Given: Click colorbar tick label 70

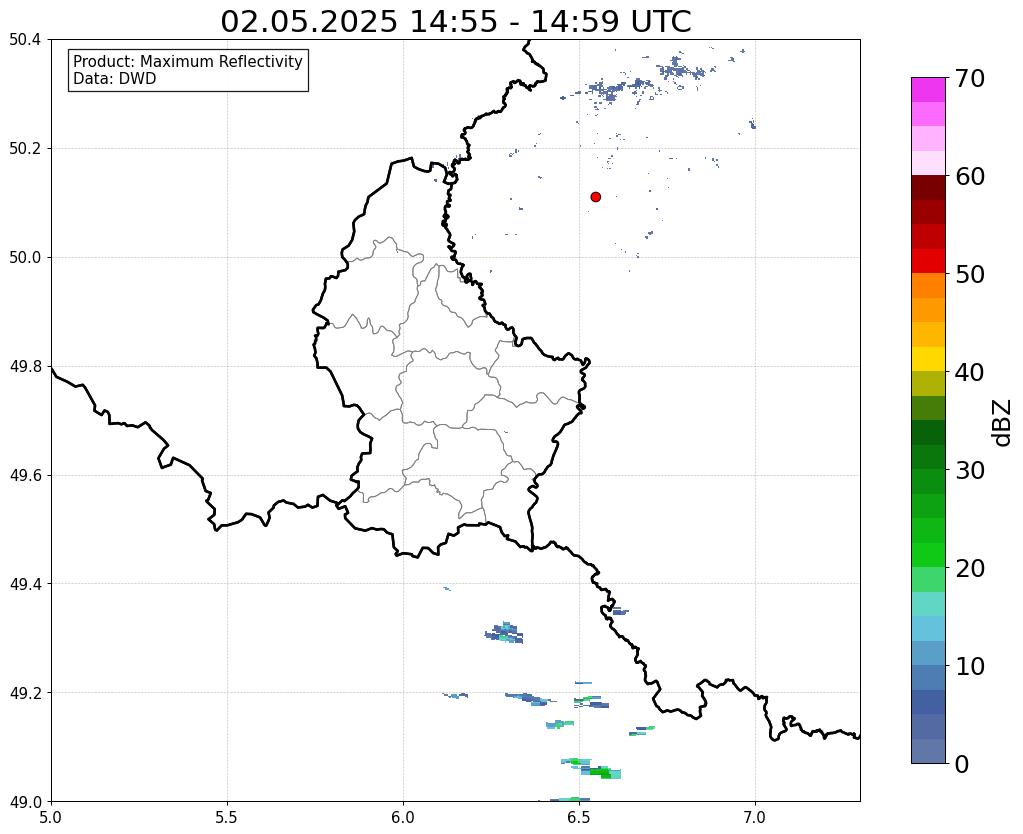Looking at the screenshot, I should pos(970,78).
